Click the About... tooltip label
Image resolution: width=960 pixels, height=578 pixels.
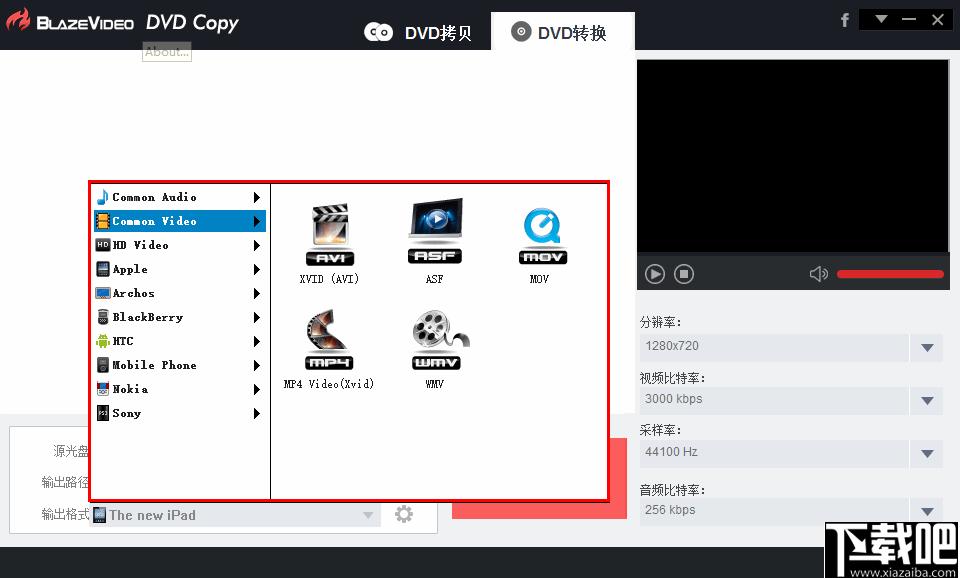(167, 52)
